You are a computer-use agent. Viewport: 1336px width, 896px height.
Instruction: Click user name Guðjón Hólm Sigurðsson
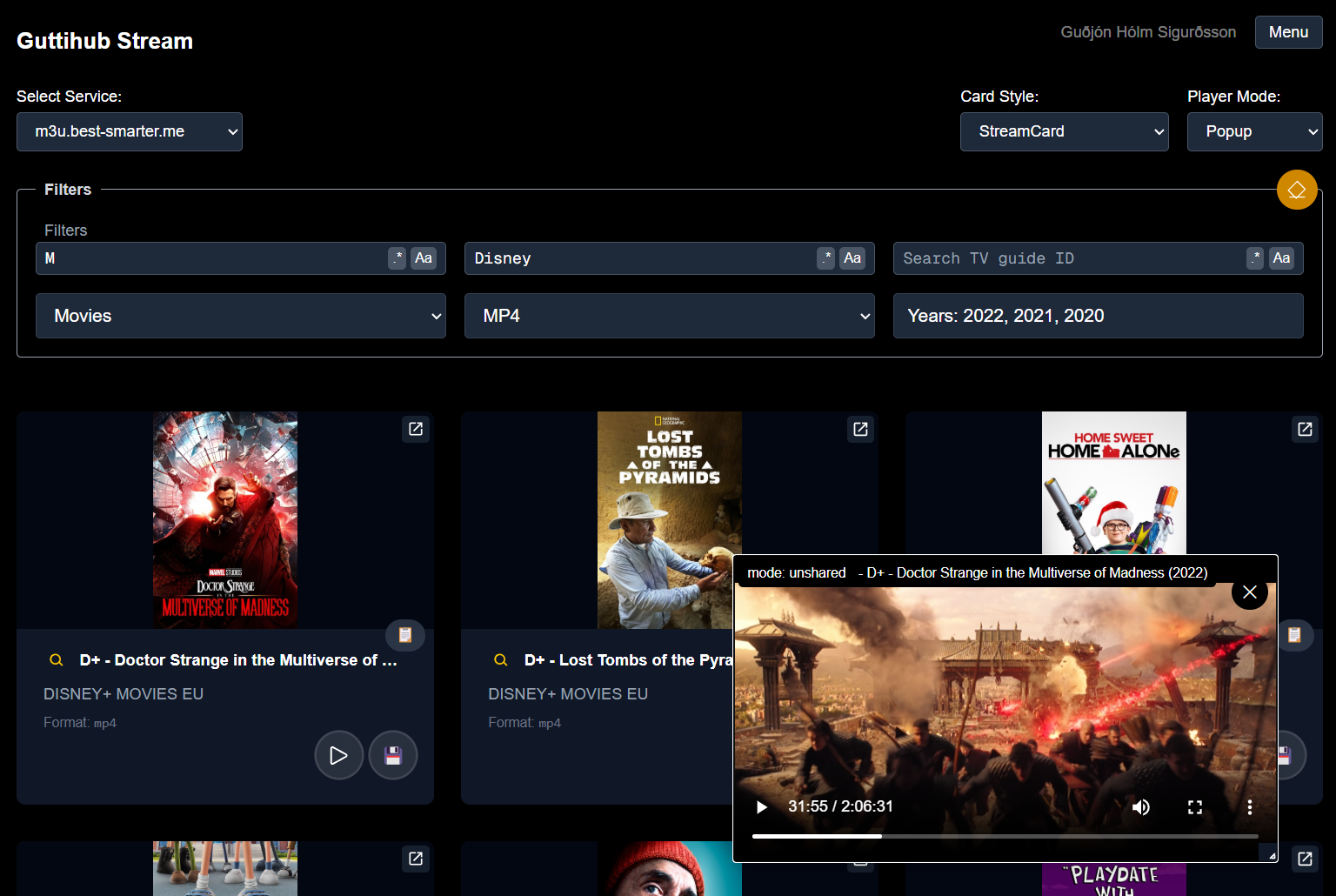(x=1148, y=32)
